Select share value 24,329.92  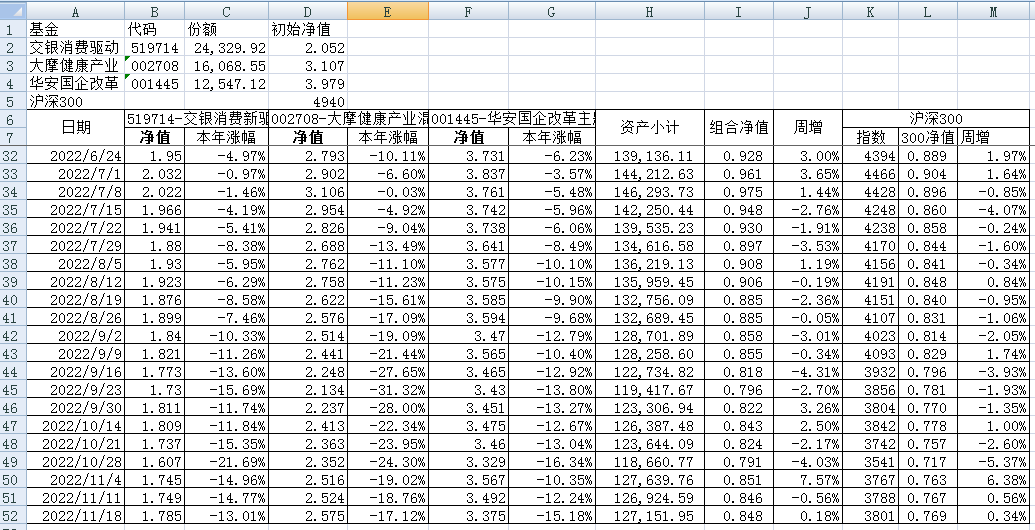226,48
